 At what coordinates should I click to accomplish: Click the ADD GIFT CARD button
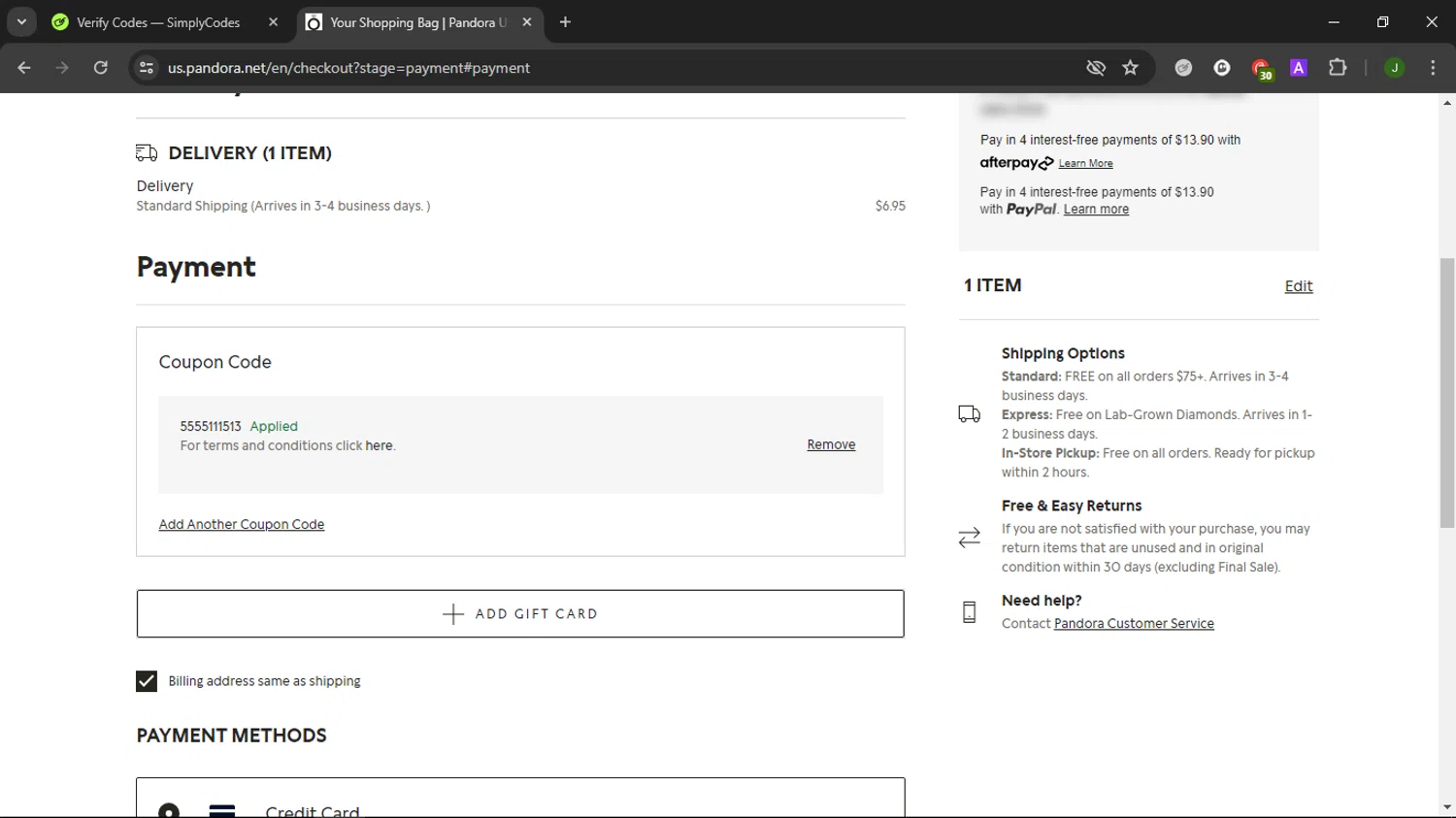tap(520, 613)
